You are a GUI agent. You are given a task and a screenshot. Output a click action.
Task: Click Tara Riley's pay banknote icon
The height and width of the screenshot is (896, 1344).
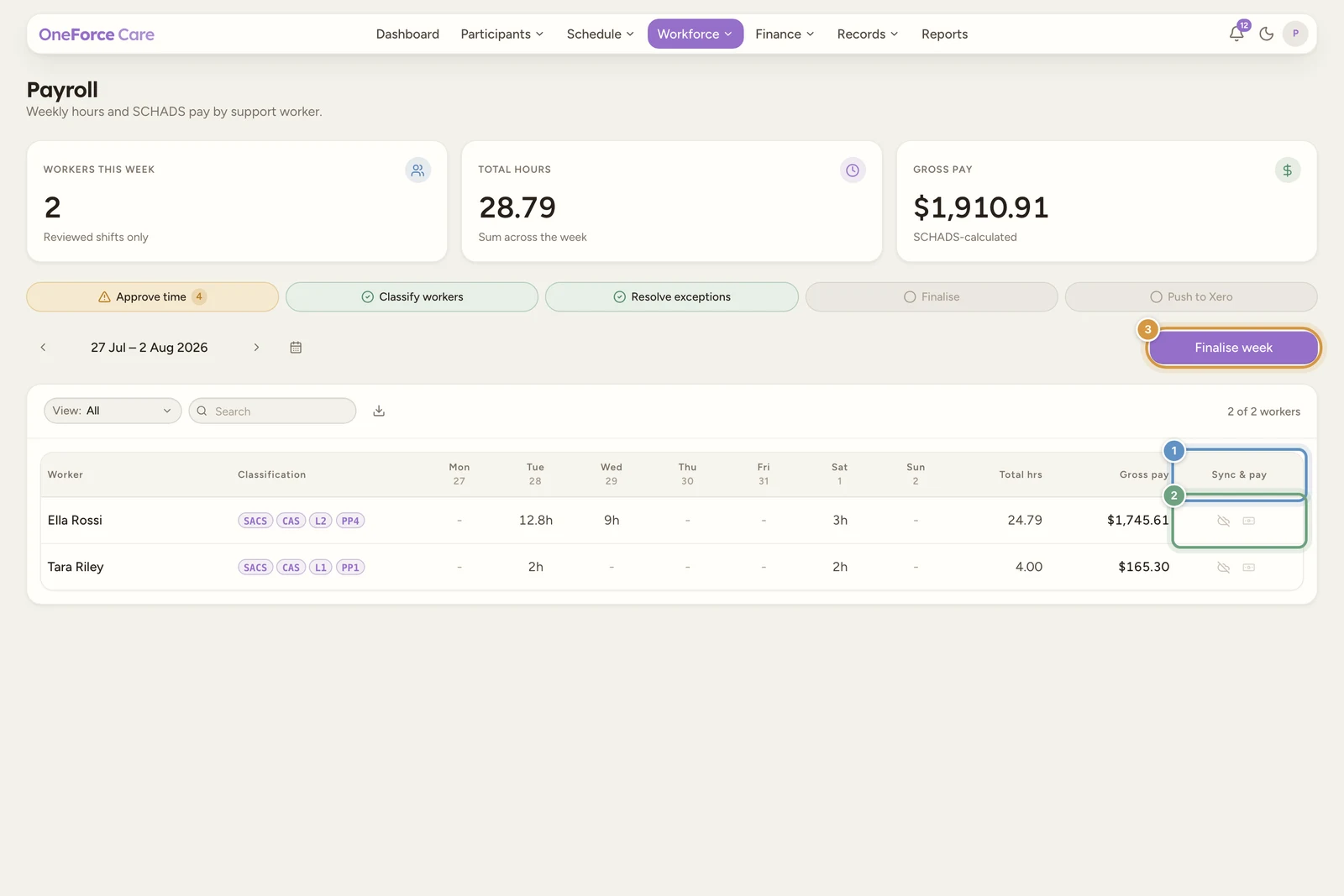click(1249, 568)
